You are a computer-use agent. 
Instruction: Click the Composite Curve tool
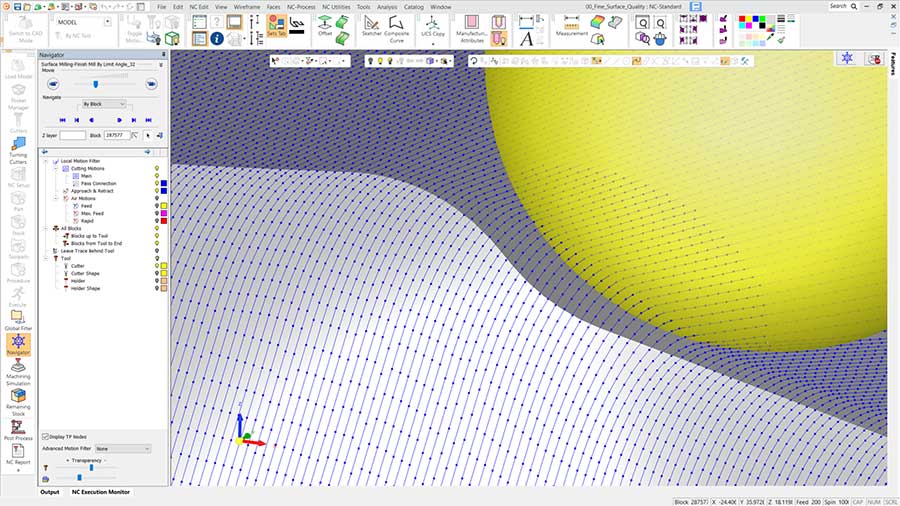(397, 25)
